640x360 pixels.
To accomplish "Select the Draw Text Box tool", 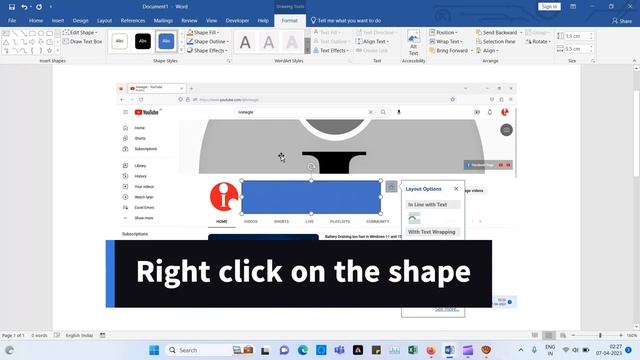I will [x=82, y=41].
